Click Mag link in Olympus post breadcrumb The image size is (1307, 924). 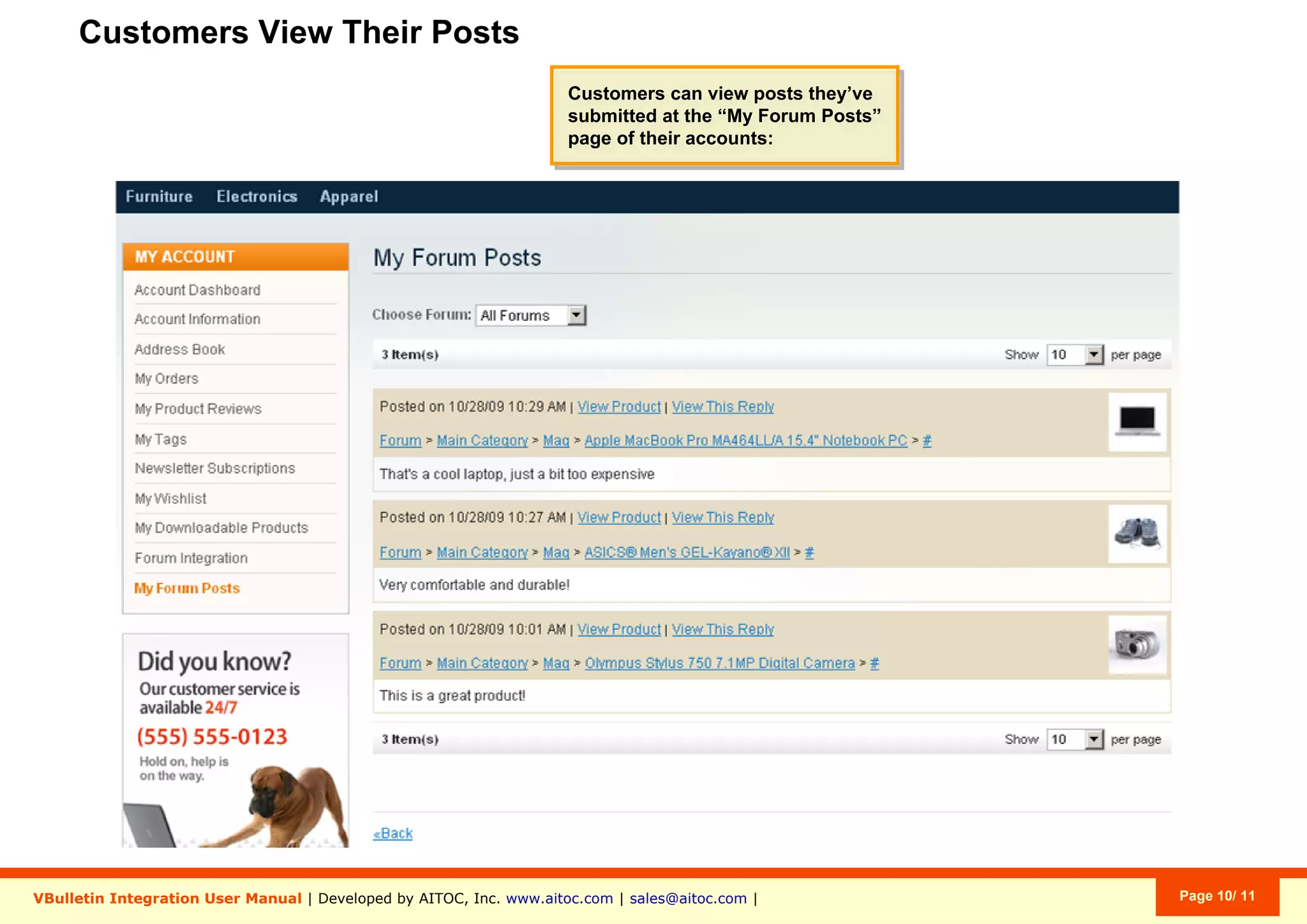click(556, 663)
